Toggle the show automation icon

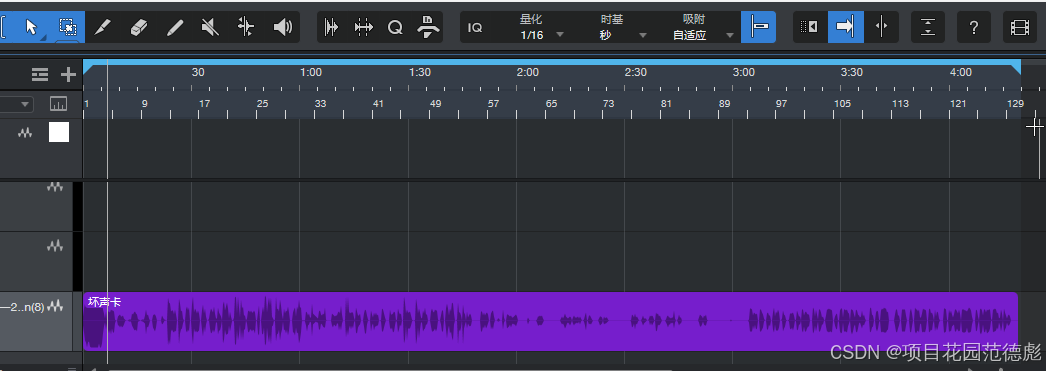tap(59, 104)
